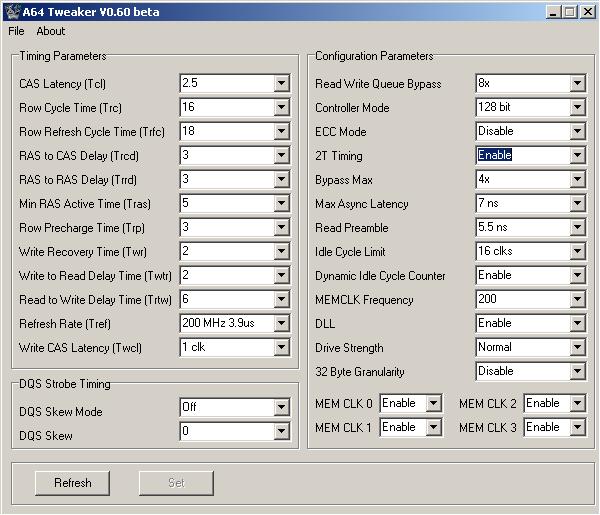Viewport: 600px width, 515px height.
Task: Open Read Write Queue Bypass dropdown
Action: pyautogui.click(x=577, y=83)
